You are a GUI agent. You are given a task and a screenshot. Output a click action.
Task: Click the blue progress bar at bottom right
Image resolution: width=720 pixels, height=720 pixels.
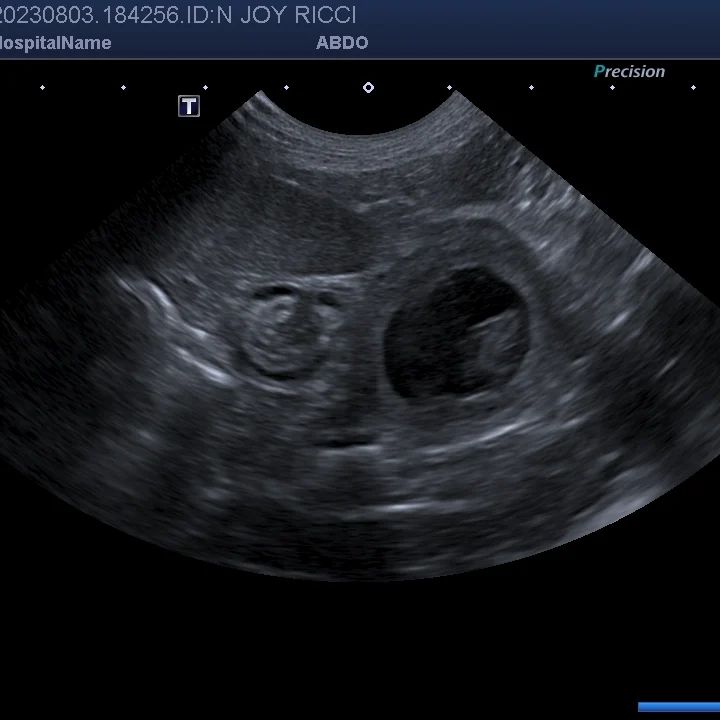(x=678, y=707)
